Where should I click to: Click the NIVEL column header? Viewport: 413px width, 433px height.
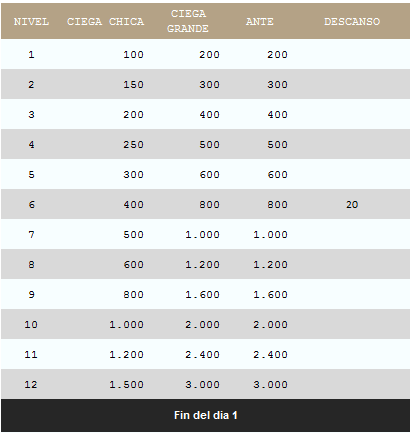click(x=31, y=22)
